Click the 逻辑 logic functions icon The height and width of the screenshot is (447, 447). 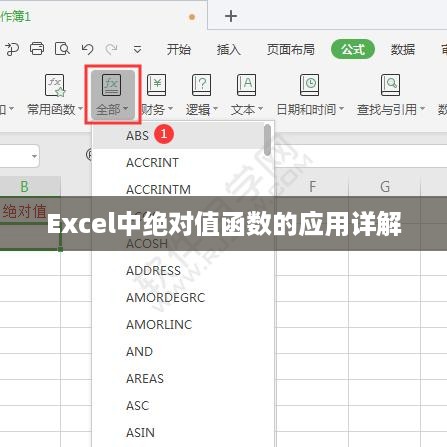tap(201, 85)
